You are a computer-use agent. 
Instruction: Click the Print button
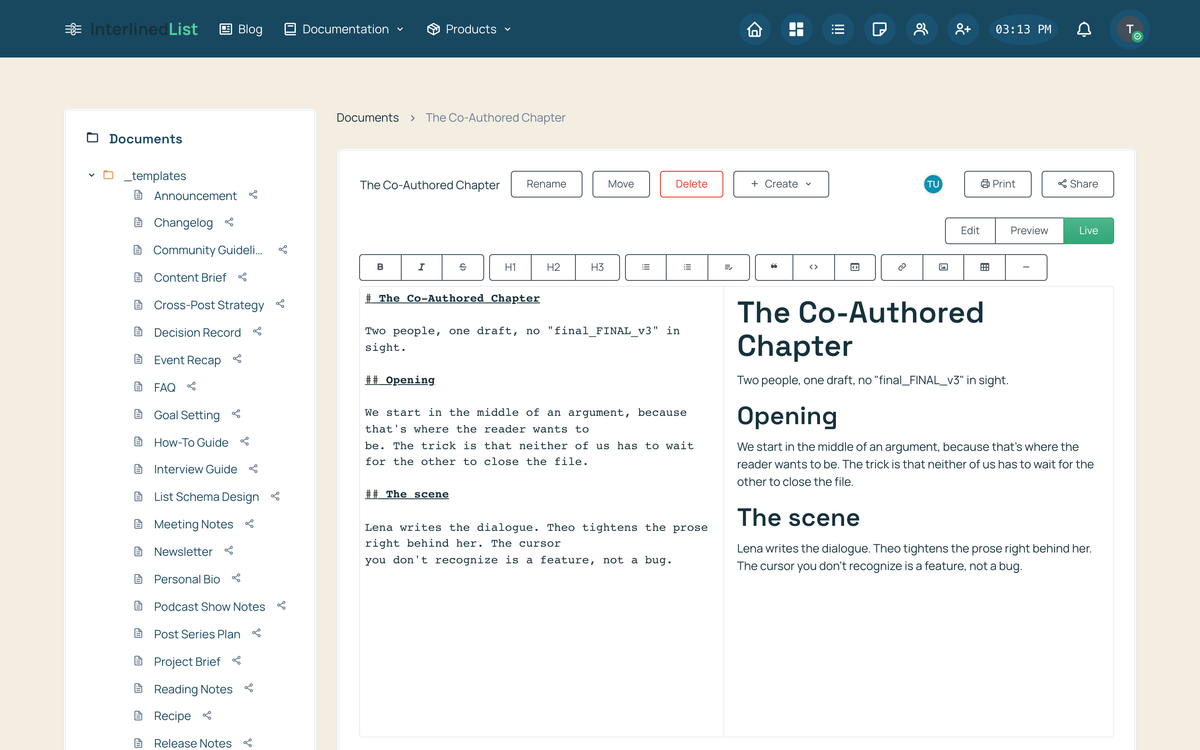tap(997, 184)
